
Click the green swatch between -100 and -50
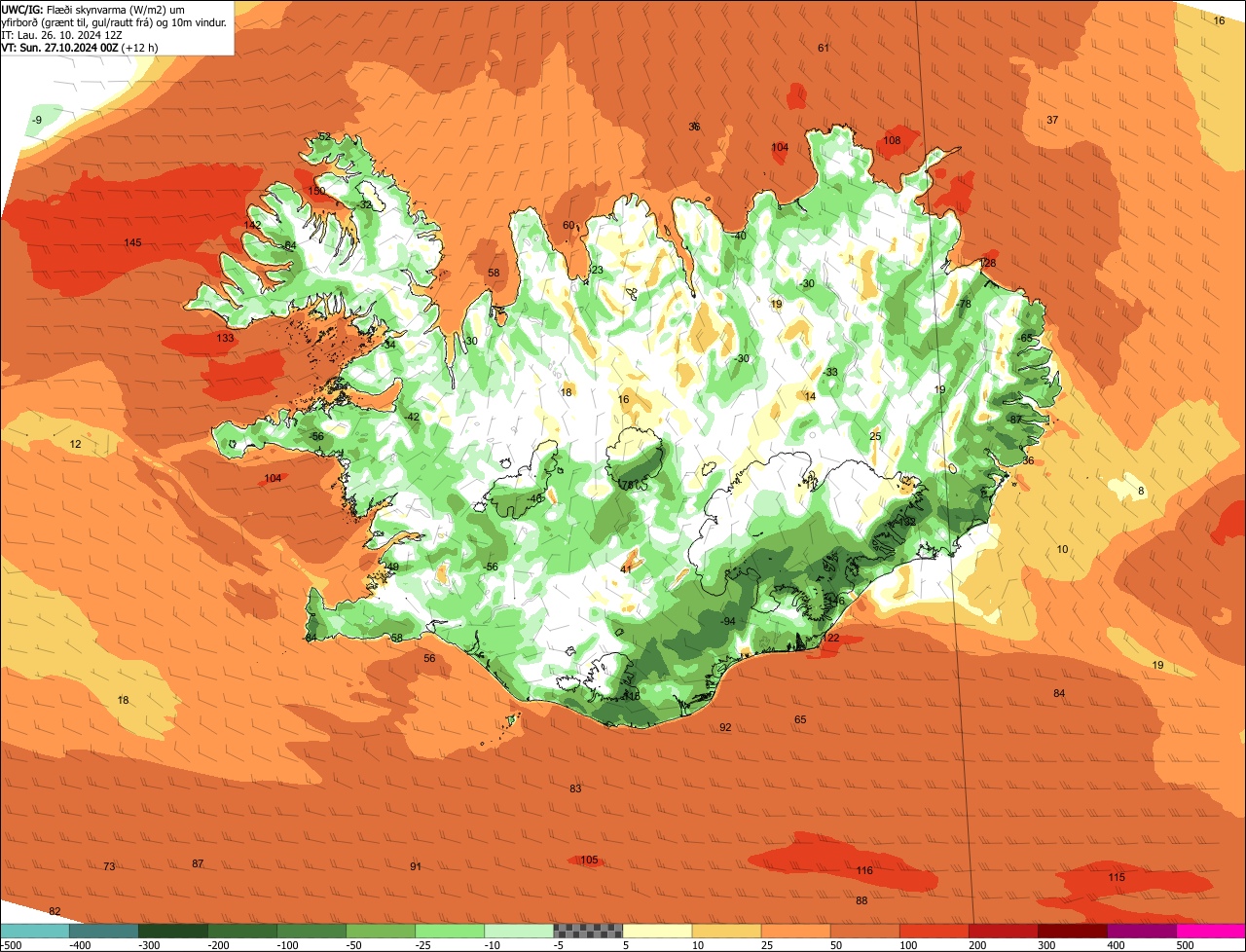point(311,931)
